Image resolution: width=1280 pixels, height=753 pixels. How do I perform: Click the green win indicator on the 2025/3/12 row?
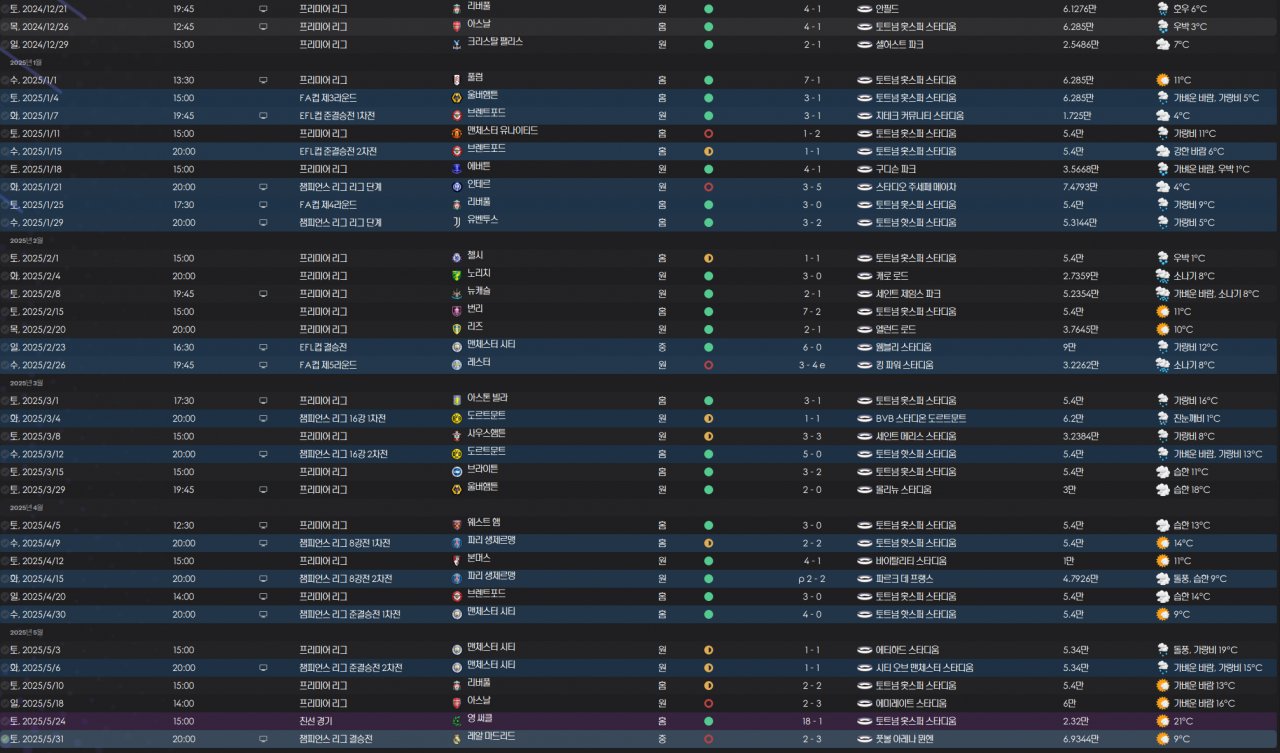click(x=708, y=454)
